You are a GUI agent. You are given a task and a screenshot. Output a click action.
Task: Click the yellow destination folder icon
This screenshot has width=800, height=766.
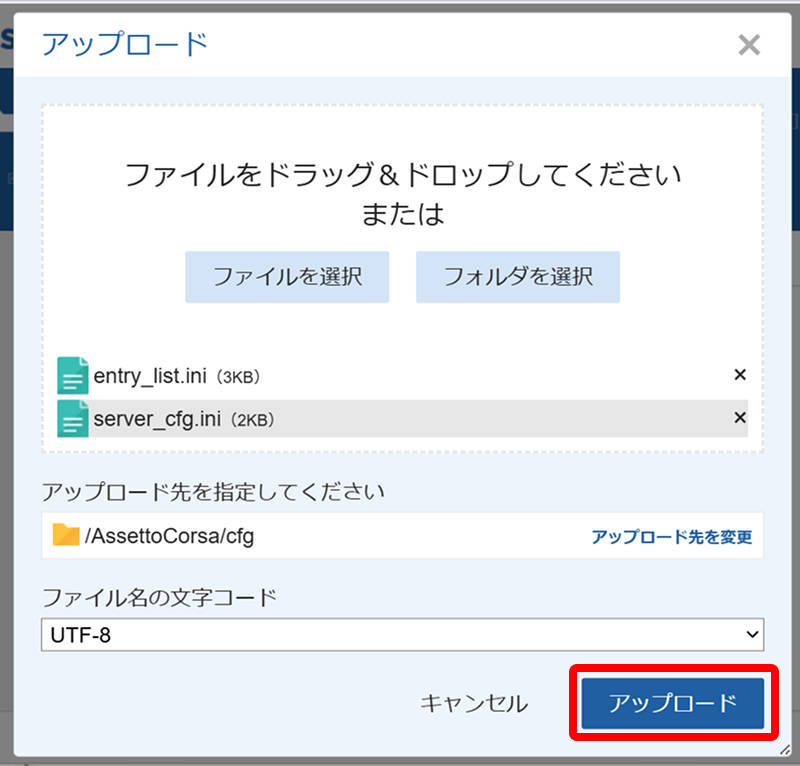(66, 535)
